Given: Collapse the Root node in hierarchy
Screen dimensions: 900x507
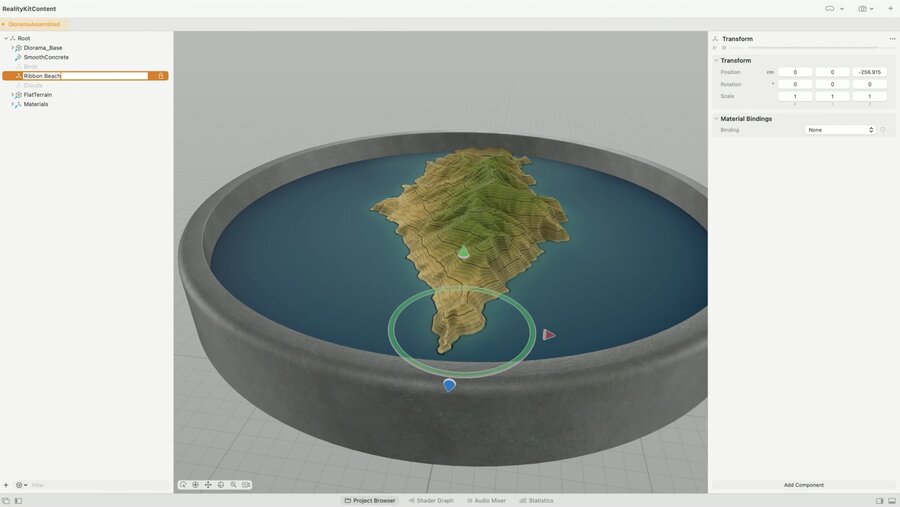Looking at the screenshot, I should (6, 38).
